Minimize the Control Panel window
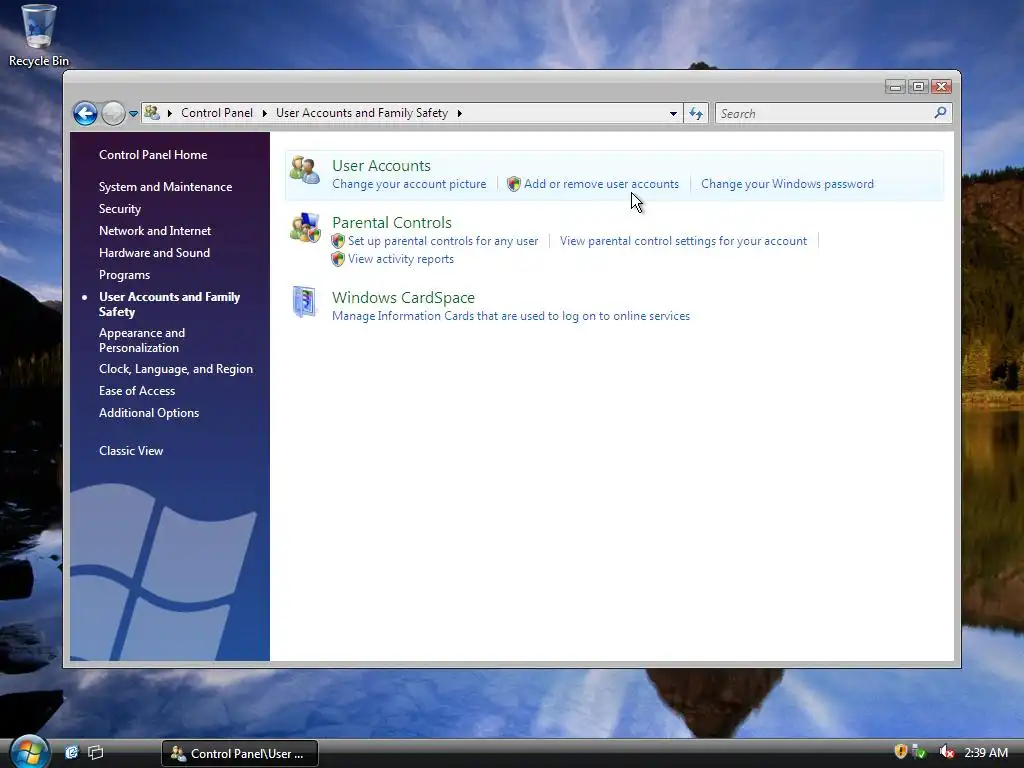The image size is (1024, 768). (x=895, y=87)
